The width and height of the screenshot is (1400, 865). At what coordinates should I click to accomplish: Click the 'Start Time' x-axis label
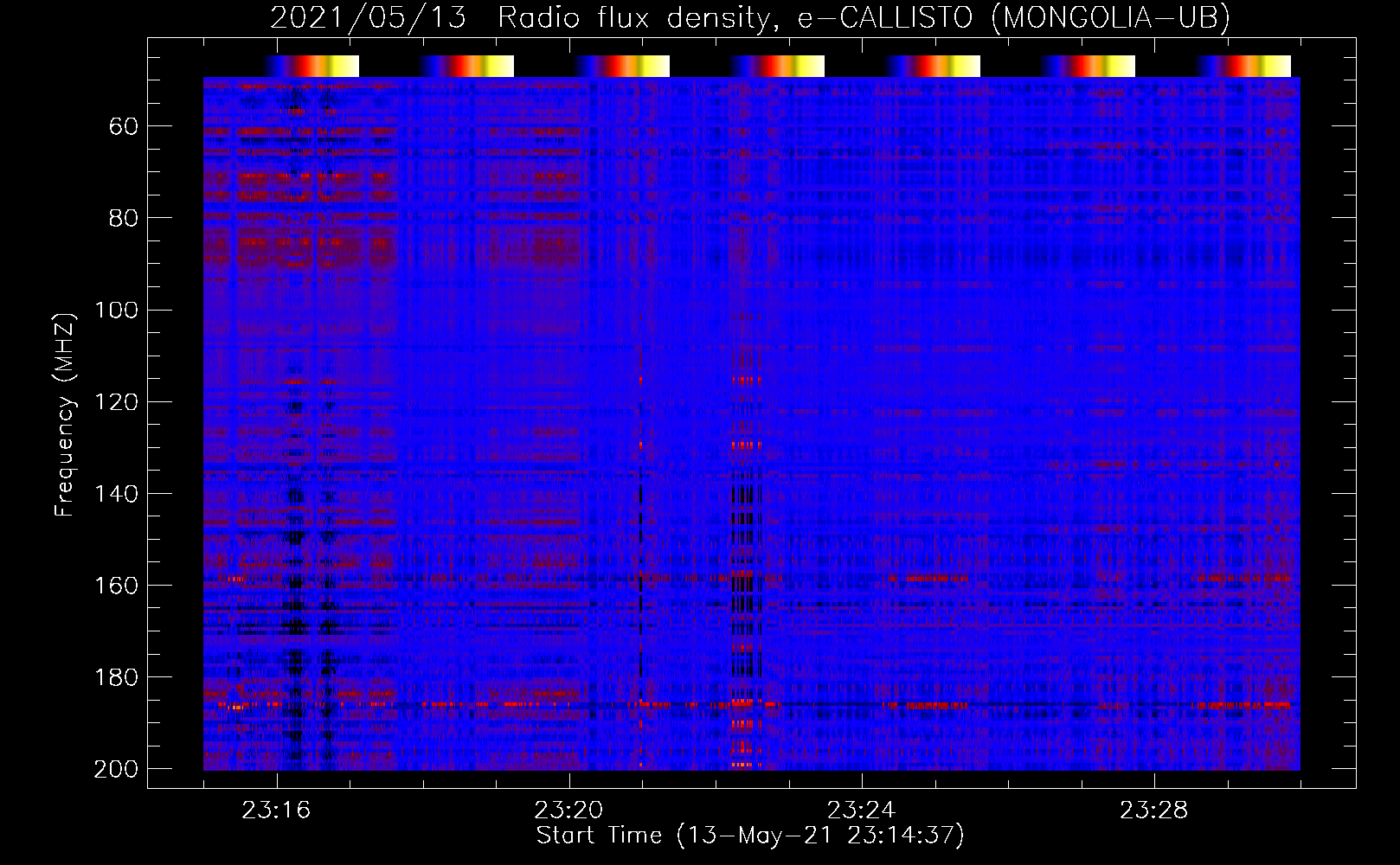749,836
